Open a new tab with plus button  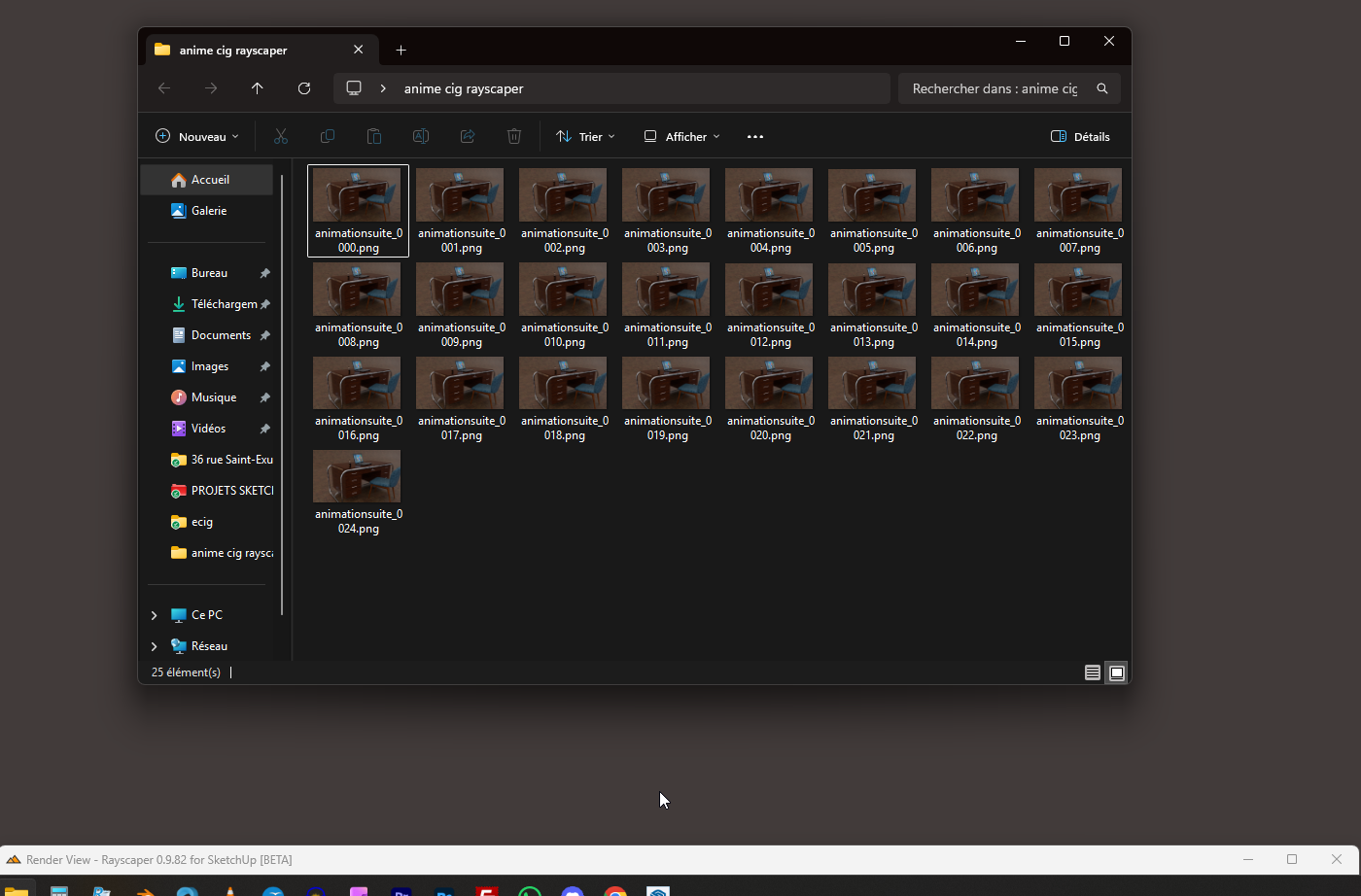point(401,51)
